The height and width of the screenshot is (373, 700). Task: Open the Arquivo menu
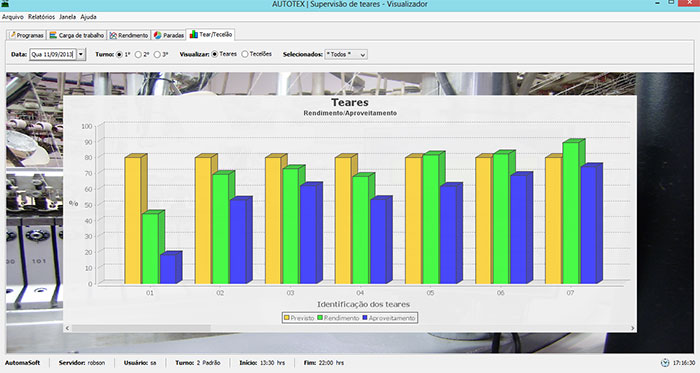12,17
